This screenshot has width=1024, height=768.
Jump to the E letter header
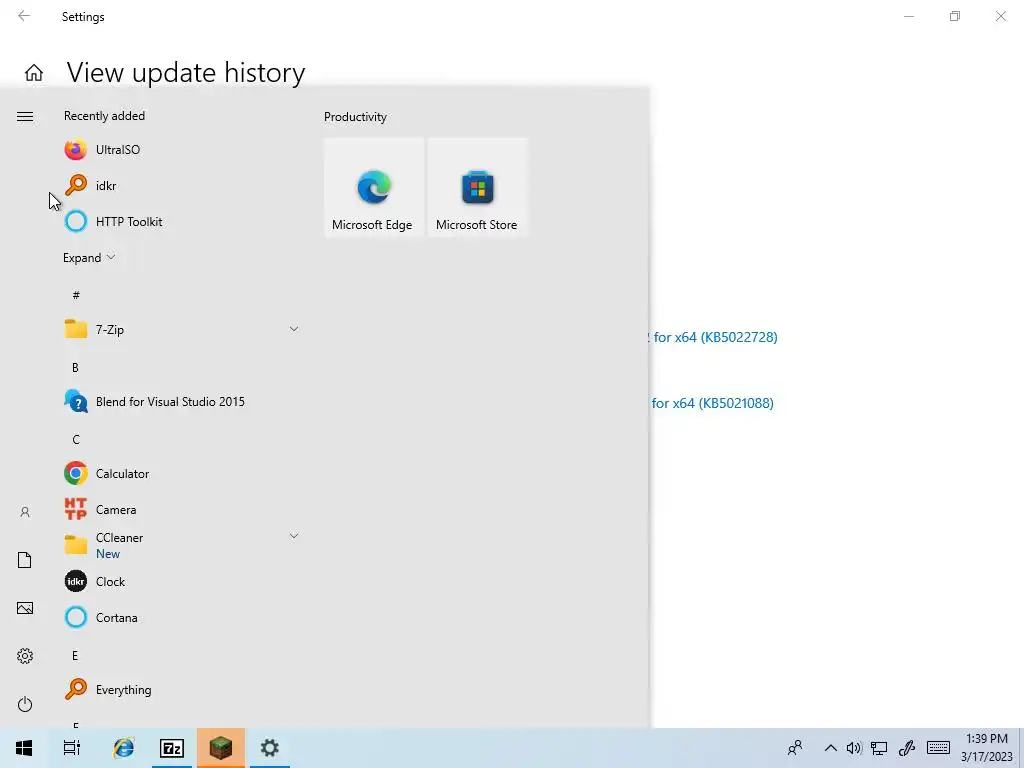75,656
